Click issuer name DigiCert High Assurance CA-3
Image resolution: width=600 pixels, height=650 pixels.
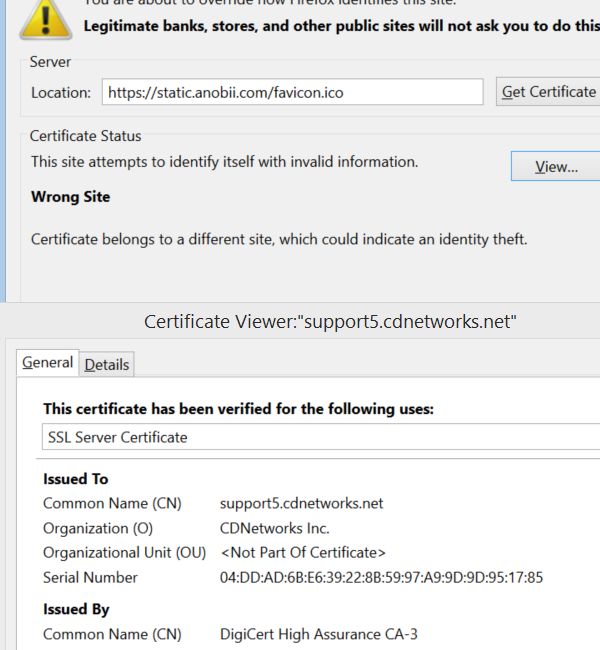318,634
